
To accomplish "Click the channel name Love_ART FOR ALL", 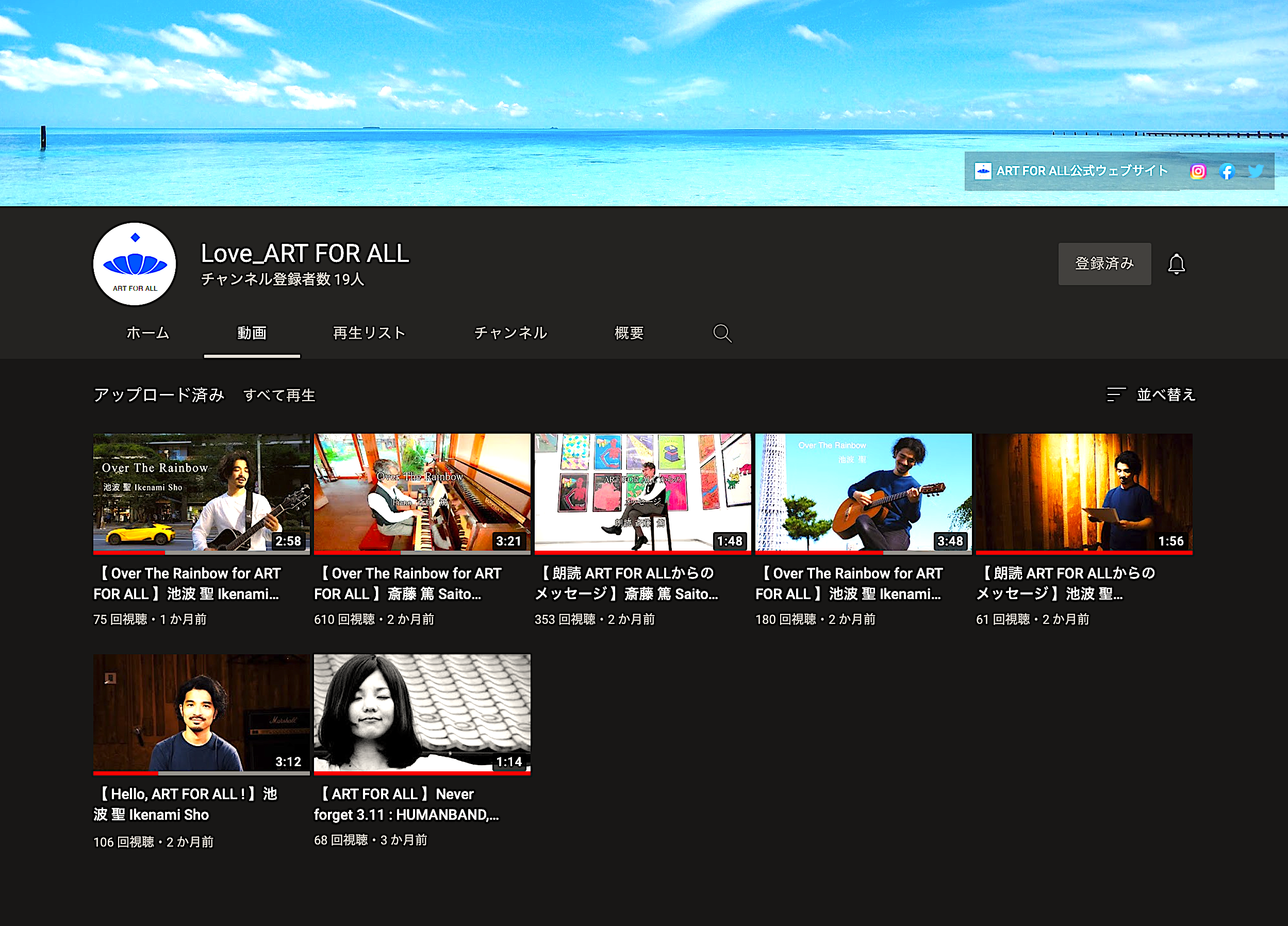I will [x=305, y=254].
